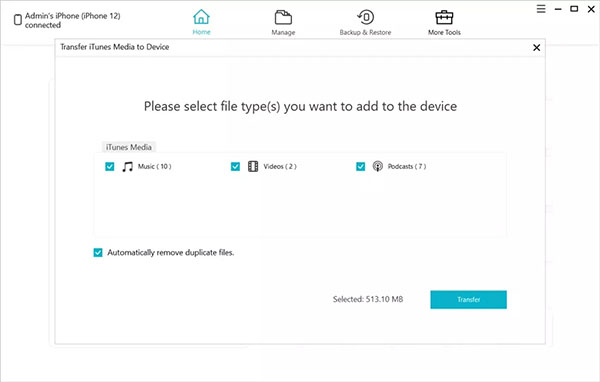Image resolution: width=600 pixels, height=382 pixels.
Task: Click the Videos film strip icon
Action: [x=253, y=167]
